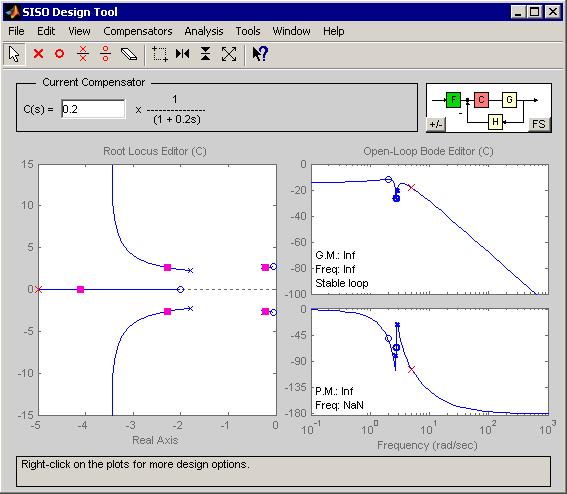
Task: Click the compensator gain input field
Action: tap(93, 109)
